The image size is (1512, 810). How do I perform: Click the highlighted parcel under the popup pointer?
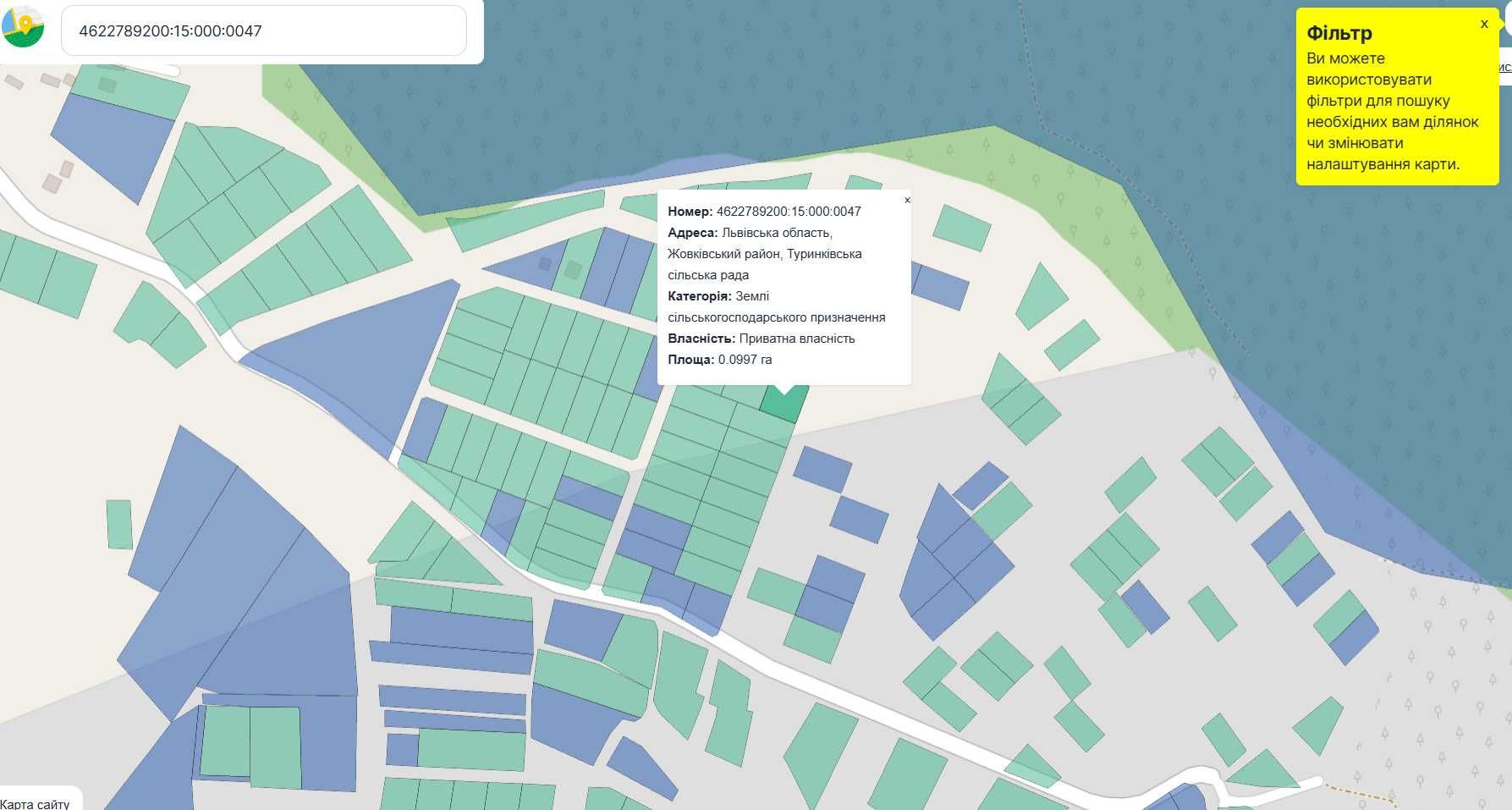[781, 404]
